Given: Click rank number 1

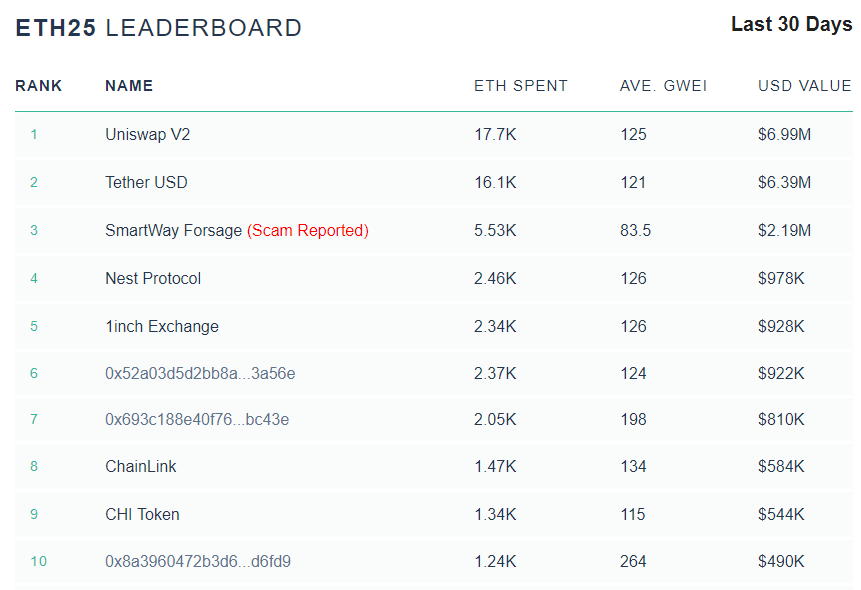Looking at the screenshot, I should (34, 134).
